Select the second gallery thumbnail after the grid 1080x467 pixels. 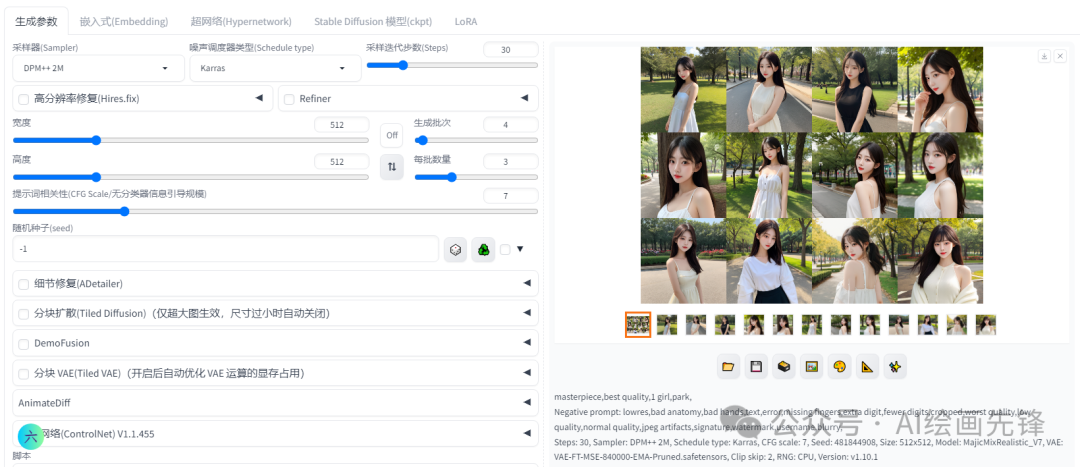[696, 324]
